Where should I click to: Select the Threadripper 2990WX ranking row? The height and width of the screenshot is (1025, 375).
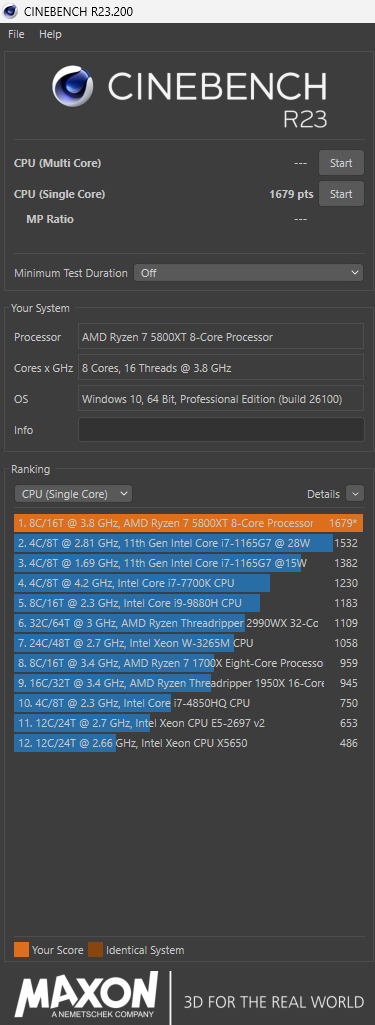[x=188, y=623]
